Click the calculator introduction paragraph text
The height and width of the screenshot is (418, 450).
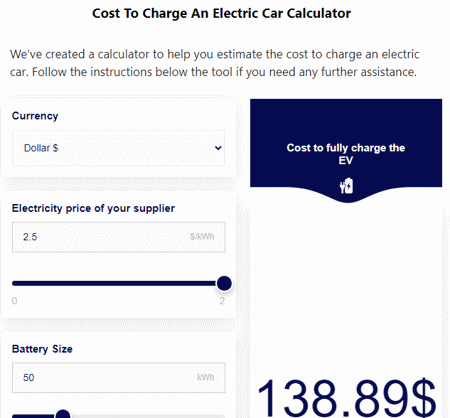point(215,63)
